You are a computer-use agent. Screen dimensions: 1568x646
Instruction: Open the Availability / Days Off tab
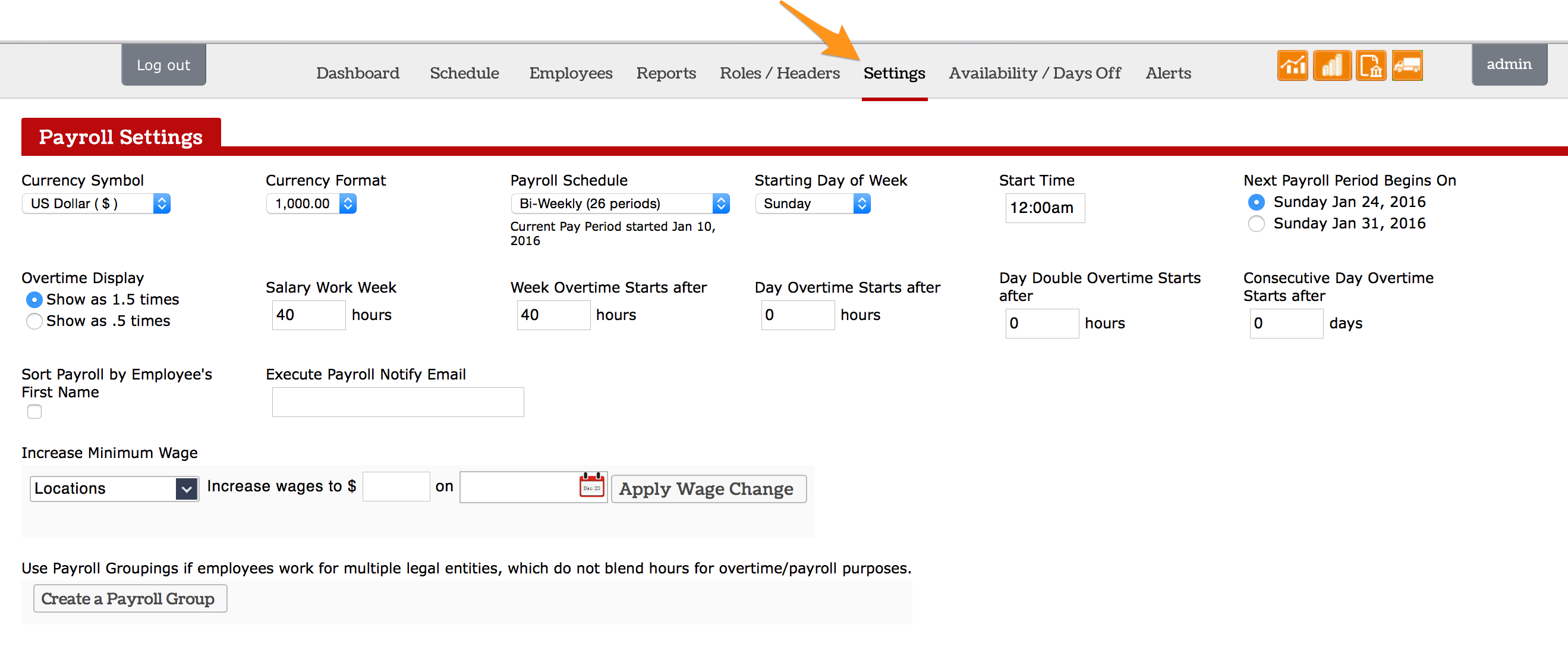tap(1034, 73)
